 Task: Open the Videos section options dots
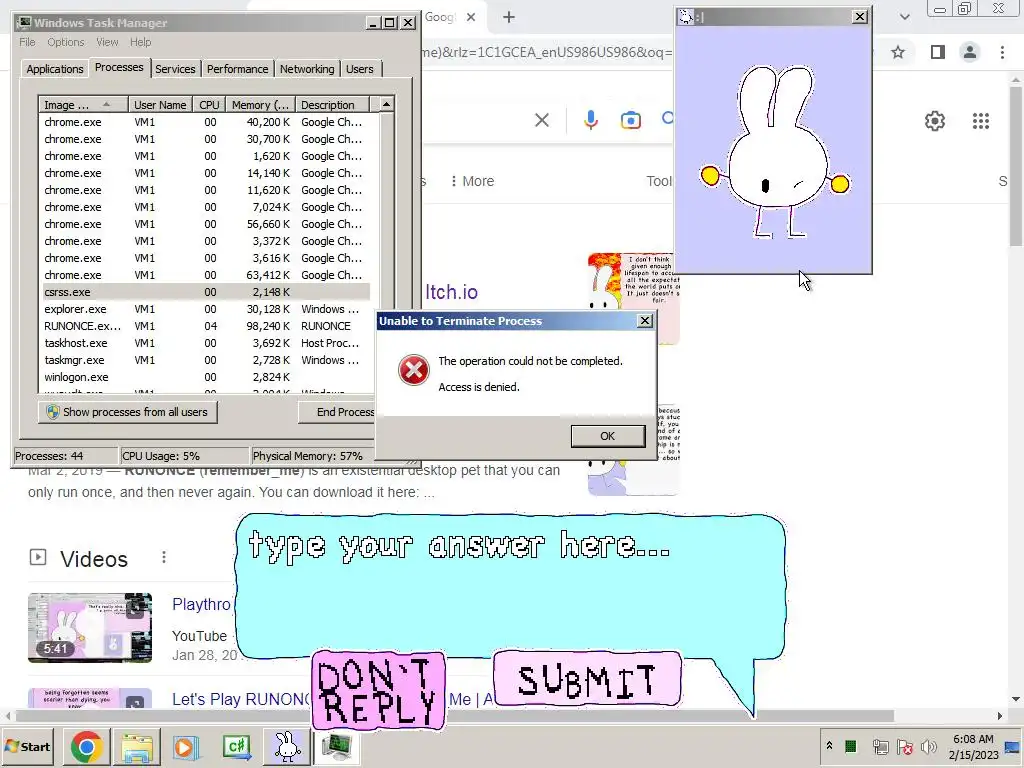click(164, 557)
